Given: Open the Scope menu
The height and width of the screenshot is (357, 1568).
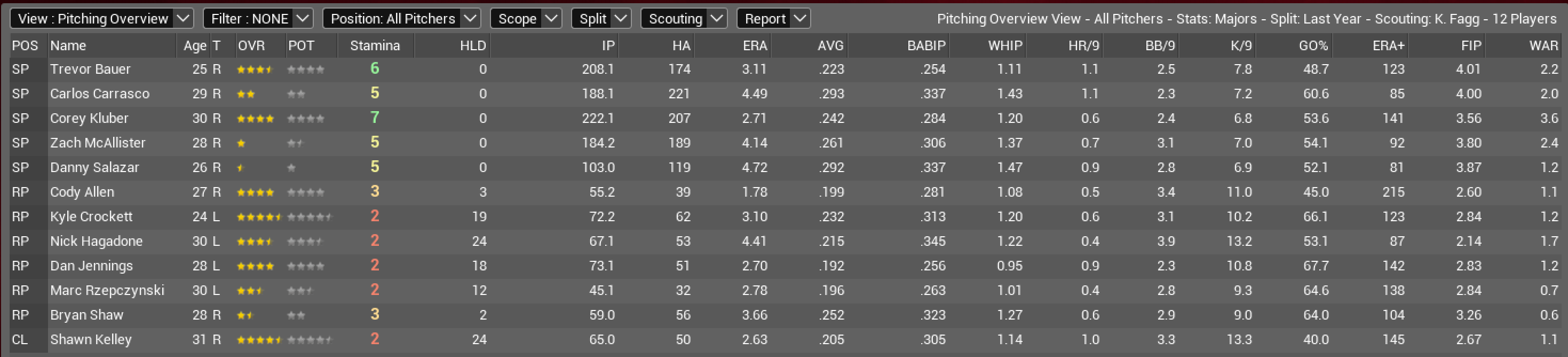Looking at the screenshot, I should (x=525, y=19).
